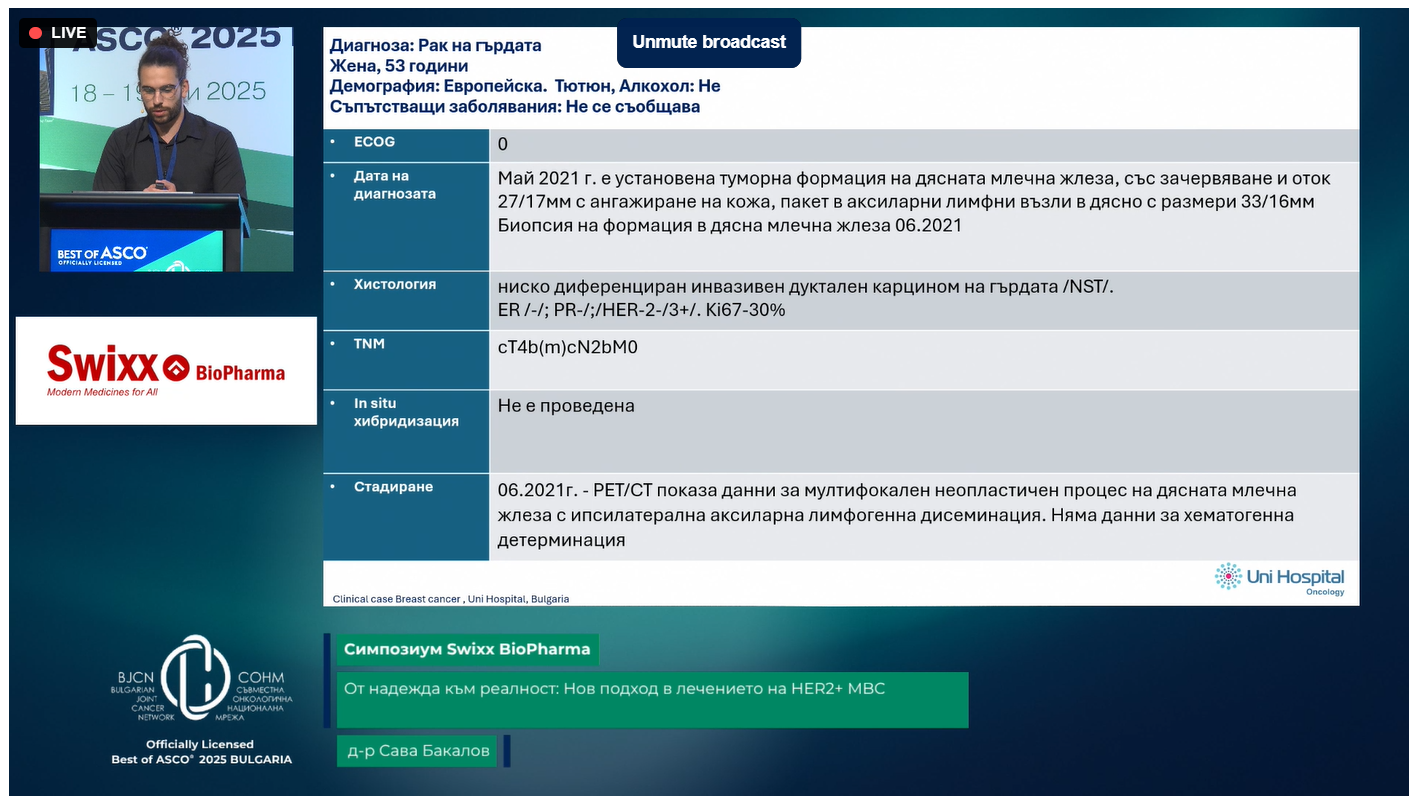Click the Unmute broadcast button
1417x798 pixels.
coord(709,42)
